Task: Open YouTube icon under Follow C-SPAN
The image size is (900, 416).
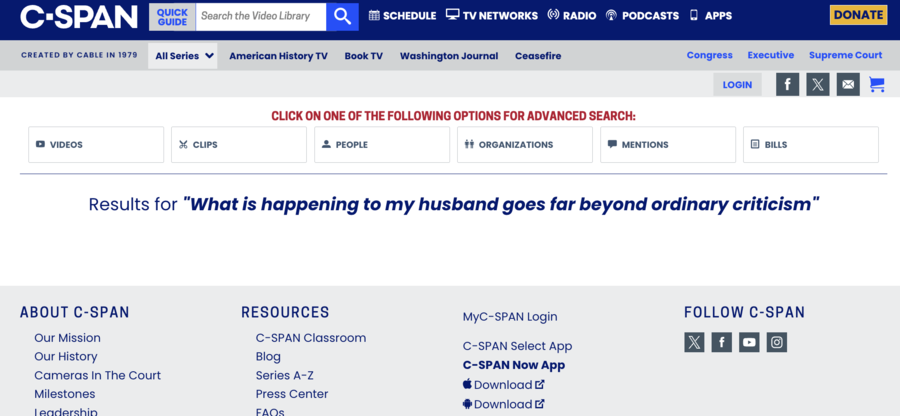Action: (x=749, y=342)
